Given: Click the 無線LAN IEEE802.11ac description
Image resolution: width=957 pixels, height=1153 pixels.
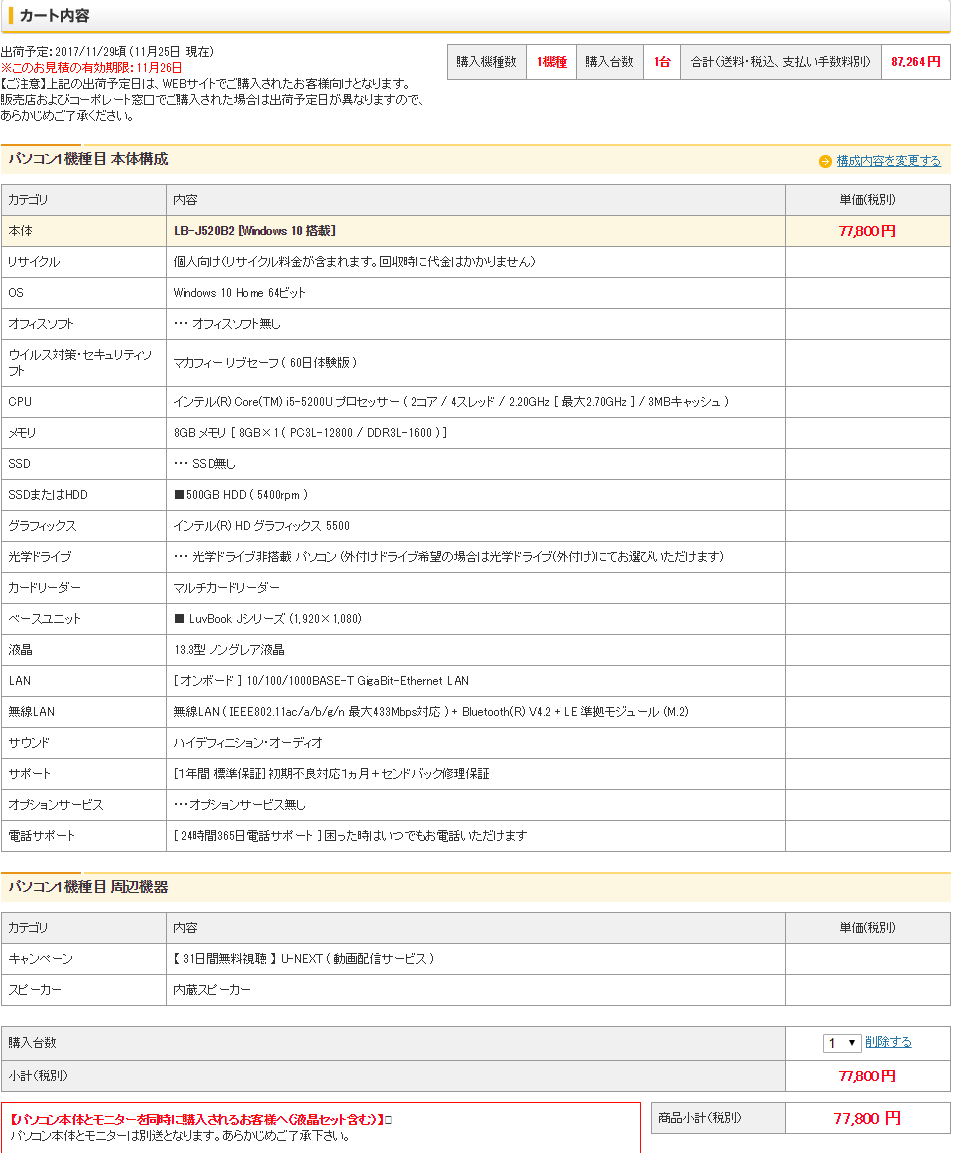Looking at the screenshot, I should [x=430, y=712].
